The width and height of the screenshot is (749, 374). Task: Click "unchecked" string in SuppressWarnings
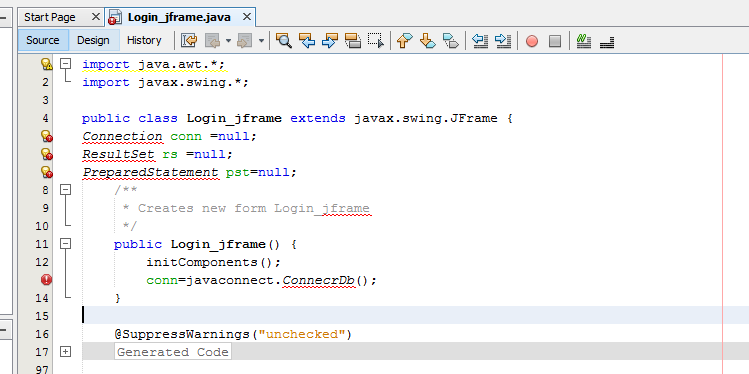(x=301, y=334)
